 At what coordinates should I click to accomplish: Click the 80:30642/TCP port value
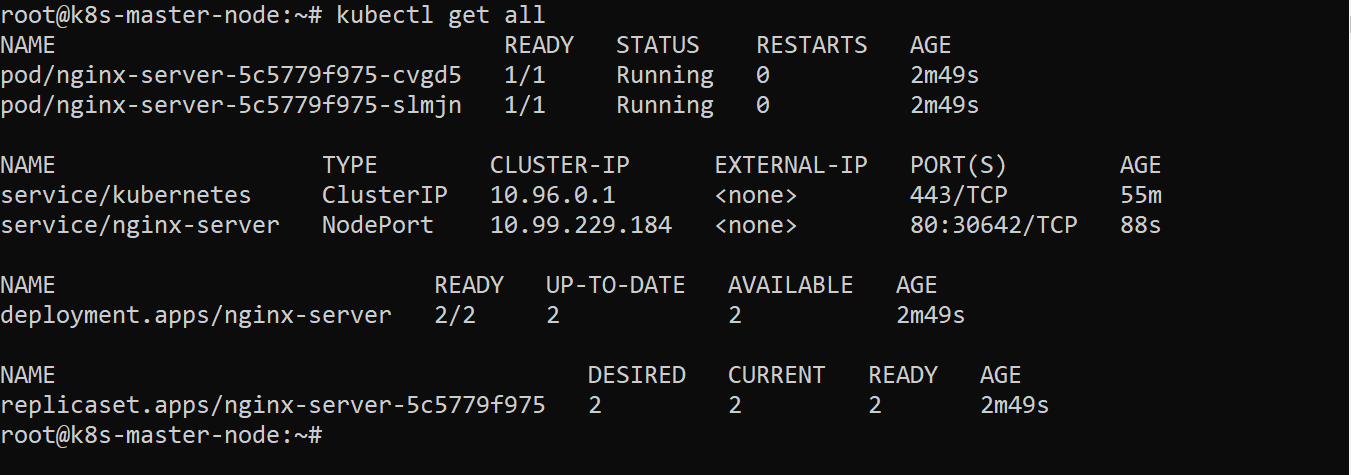coord(994,225)
